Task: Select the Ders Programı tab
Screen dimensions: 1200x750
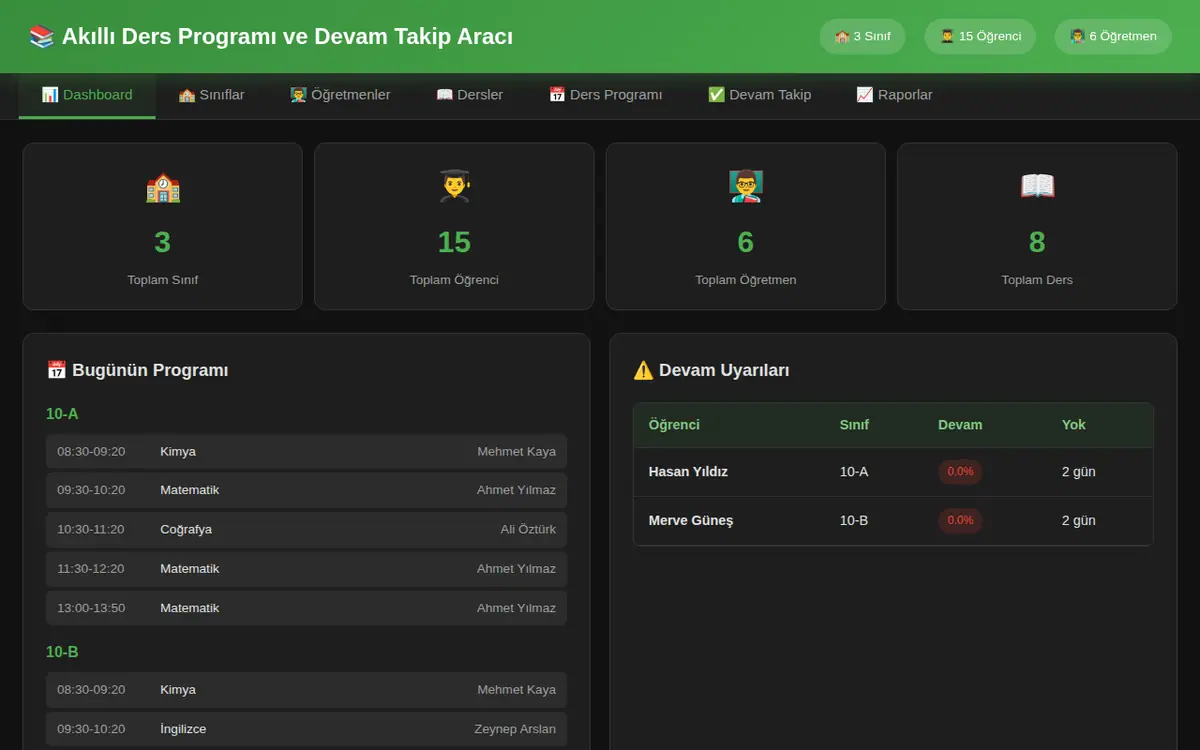Action: pos(606,95)
